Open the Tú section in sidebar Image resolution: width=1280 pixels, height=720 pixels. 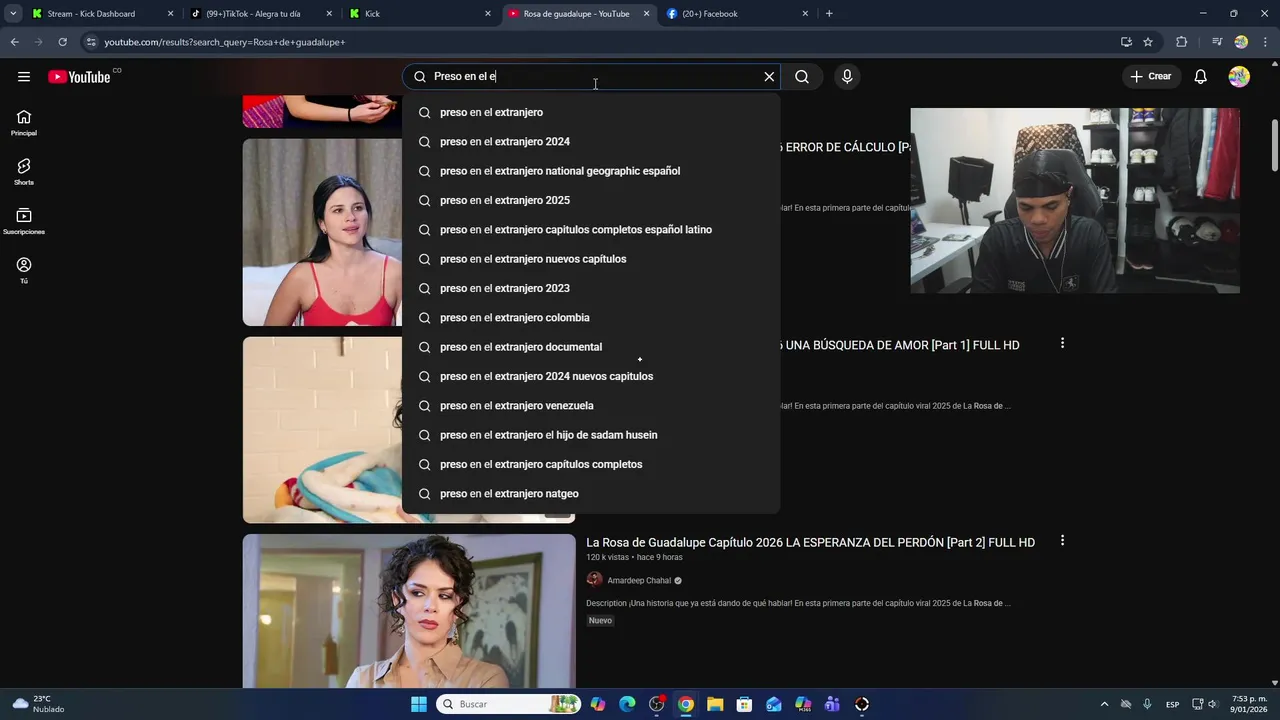tap(24, 270)
